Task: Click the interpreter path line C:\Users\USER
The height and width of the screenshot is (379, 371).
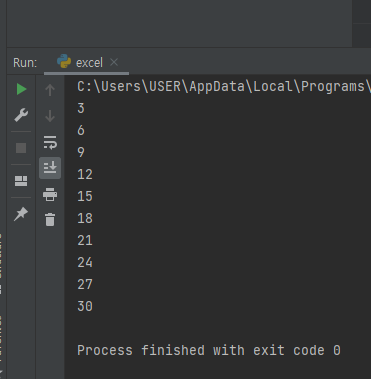Action: (x=224, y=87)
